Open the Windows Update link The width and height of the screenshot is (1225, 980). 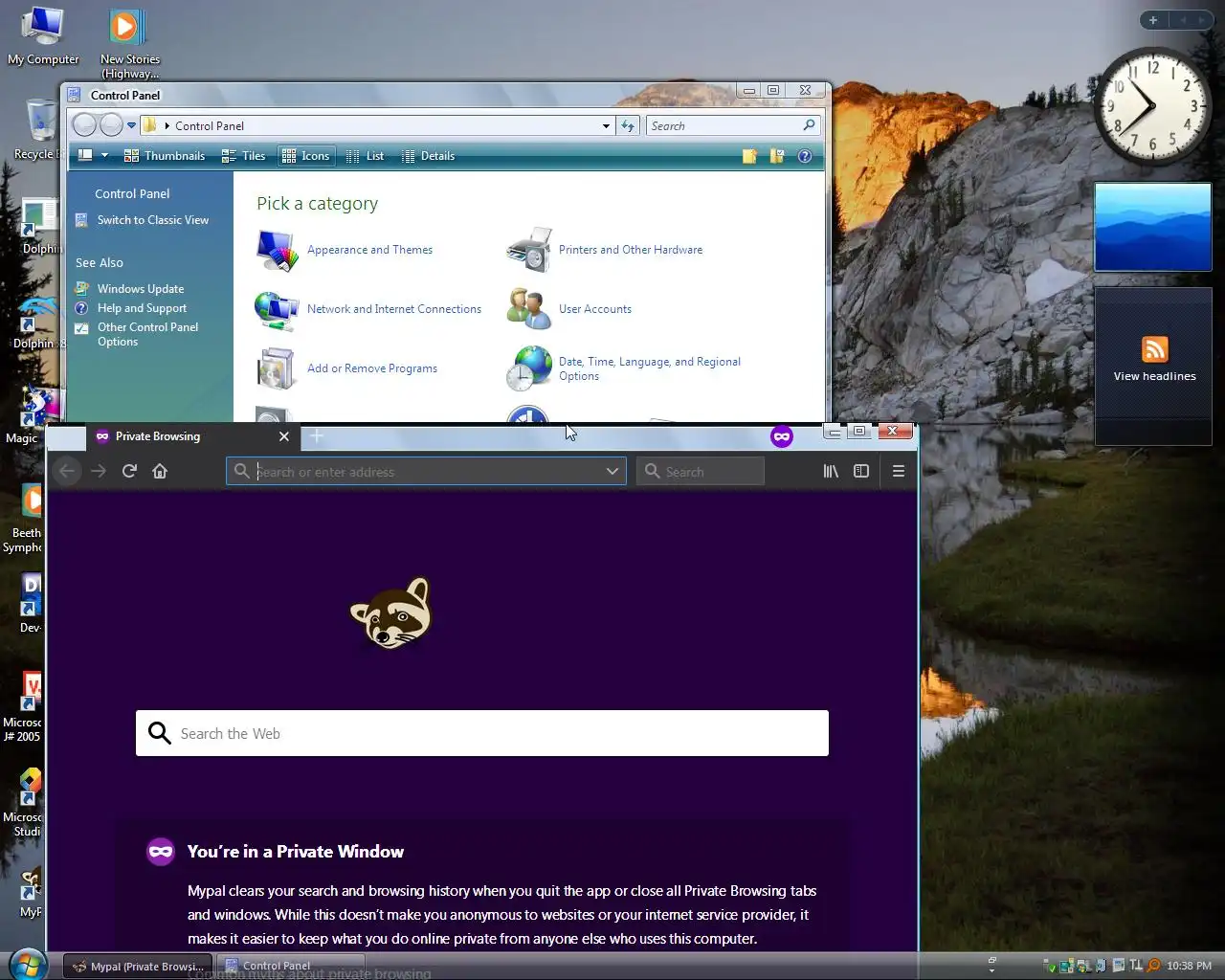point(141,289)
